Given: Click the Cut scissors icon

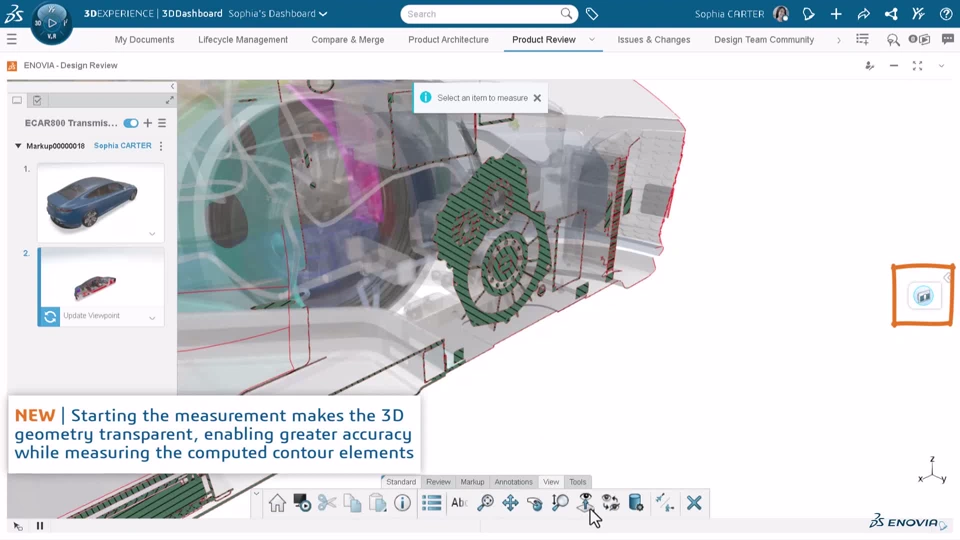Looking at the screenshot, I should (327, 503).
